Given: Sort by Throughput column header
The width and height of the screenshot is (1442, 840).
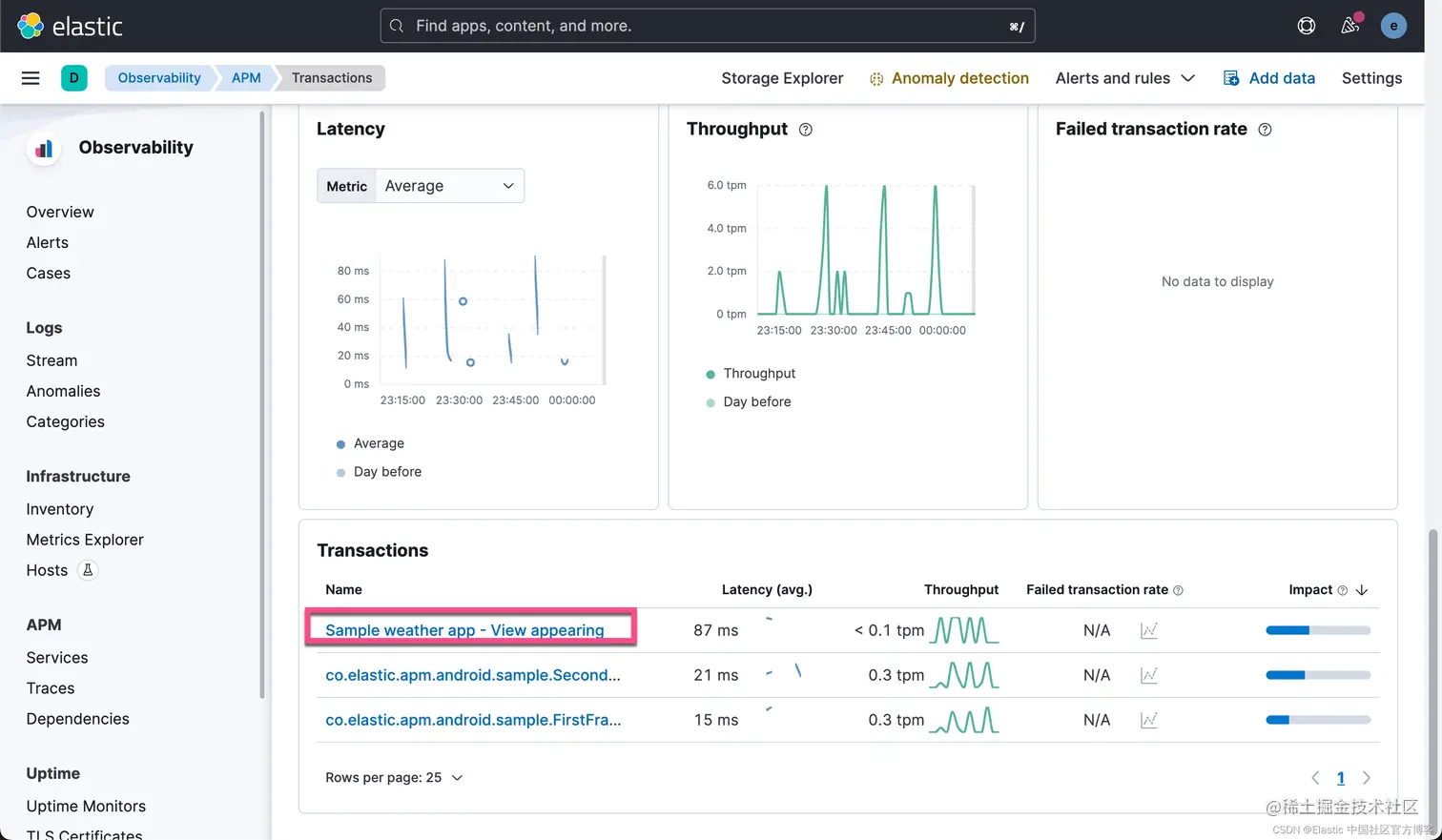Looking at the screenshot, I should 961,590.
